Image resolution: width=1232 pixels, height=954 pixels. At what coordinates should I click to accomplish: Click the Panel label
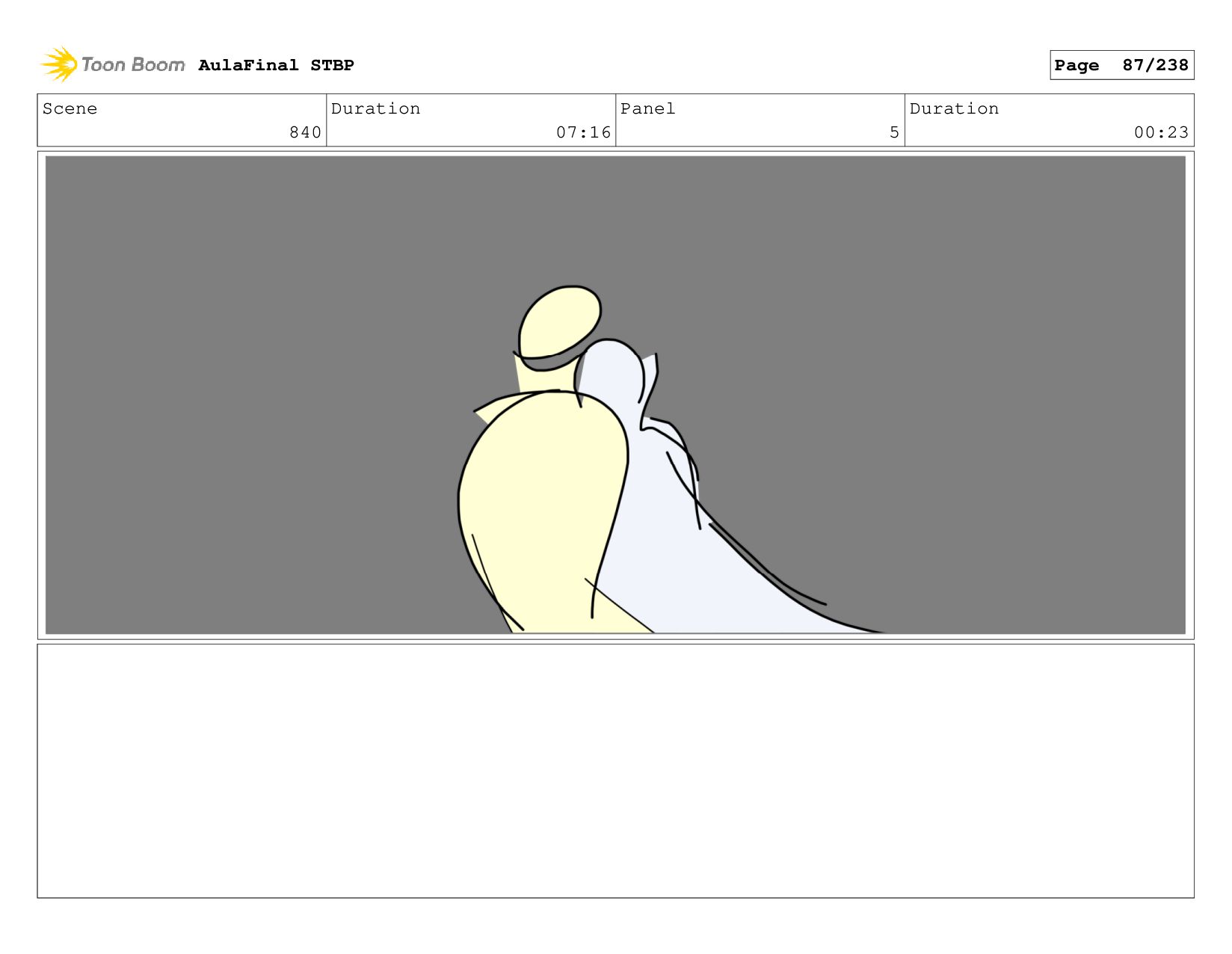(647, 108)
